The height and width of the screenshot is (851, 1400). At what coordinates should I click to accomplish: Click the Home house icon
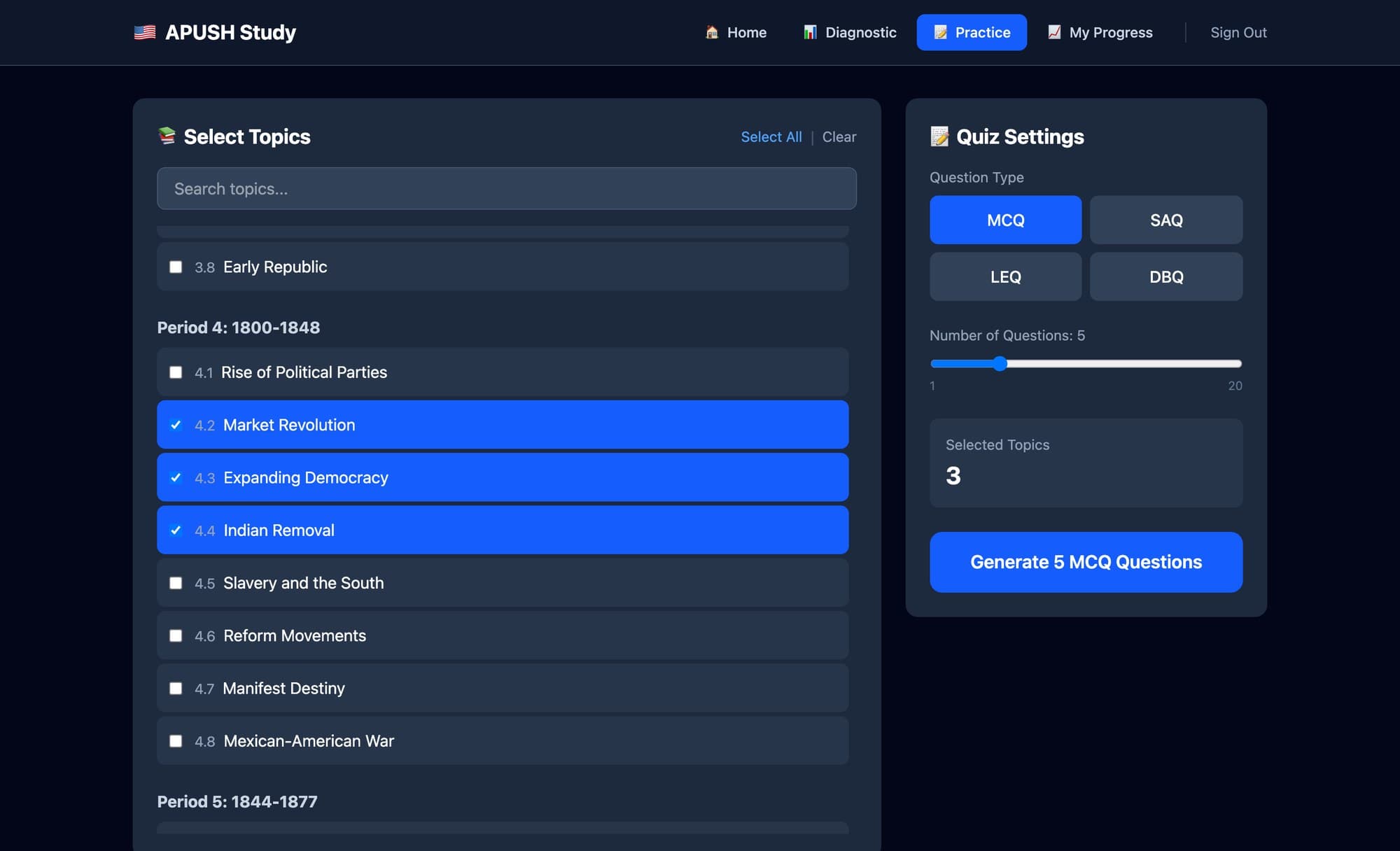[x=712, y=32]
